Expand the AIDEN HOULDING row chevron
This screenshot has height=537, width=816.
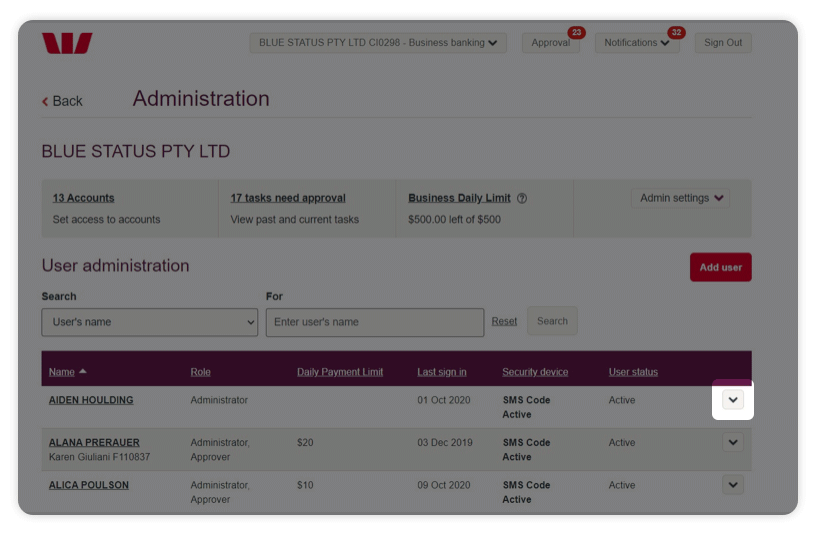point(733,400)
